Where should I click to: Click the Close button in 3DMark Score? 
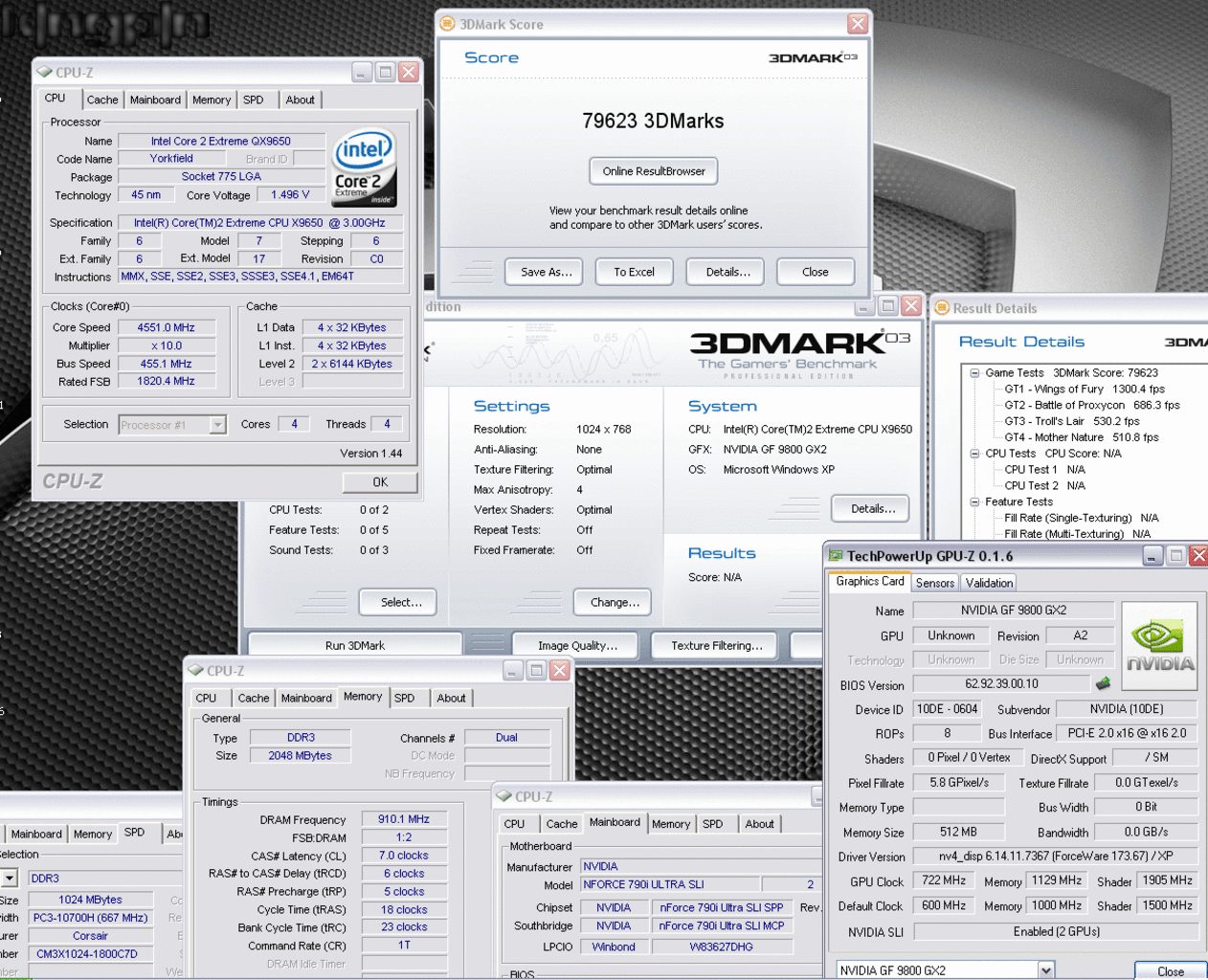pyautogui.click(x=816, y=272)
